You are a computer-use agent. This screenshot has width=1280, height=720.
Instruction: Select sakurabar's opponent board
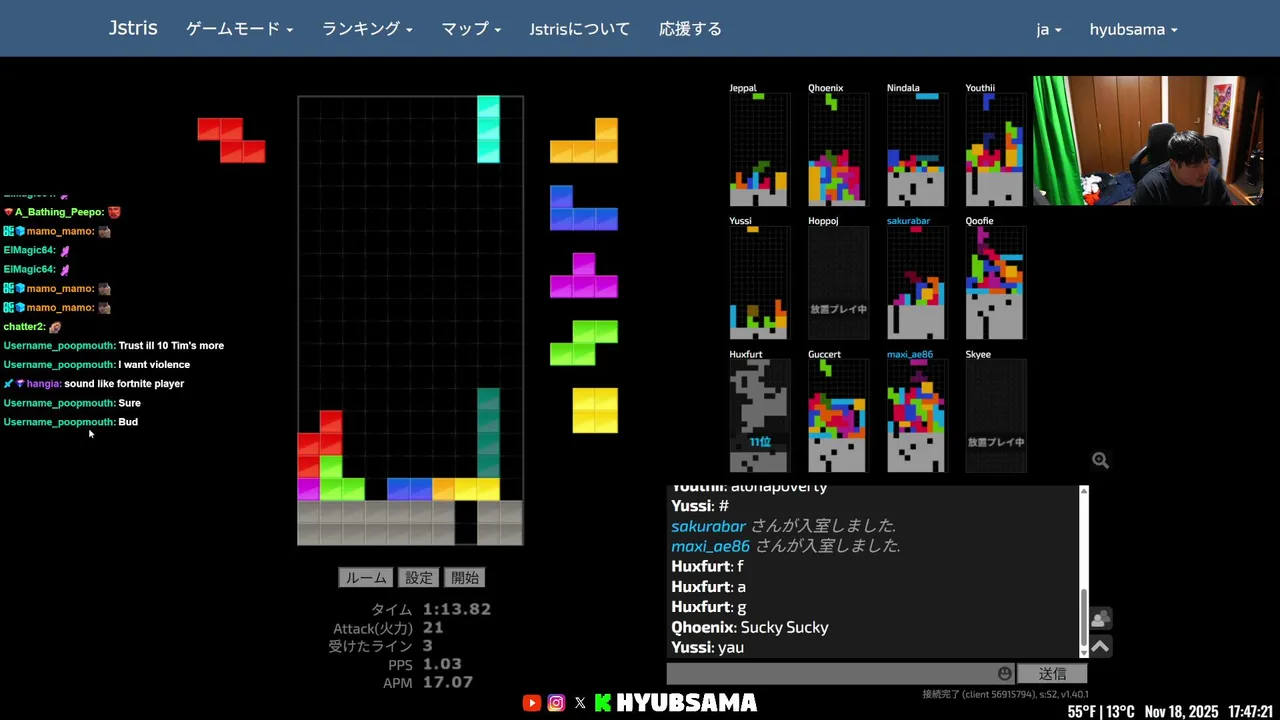(916, 282)
